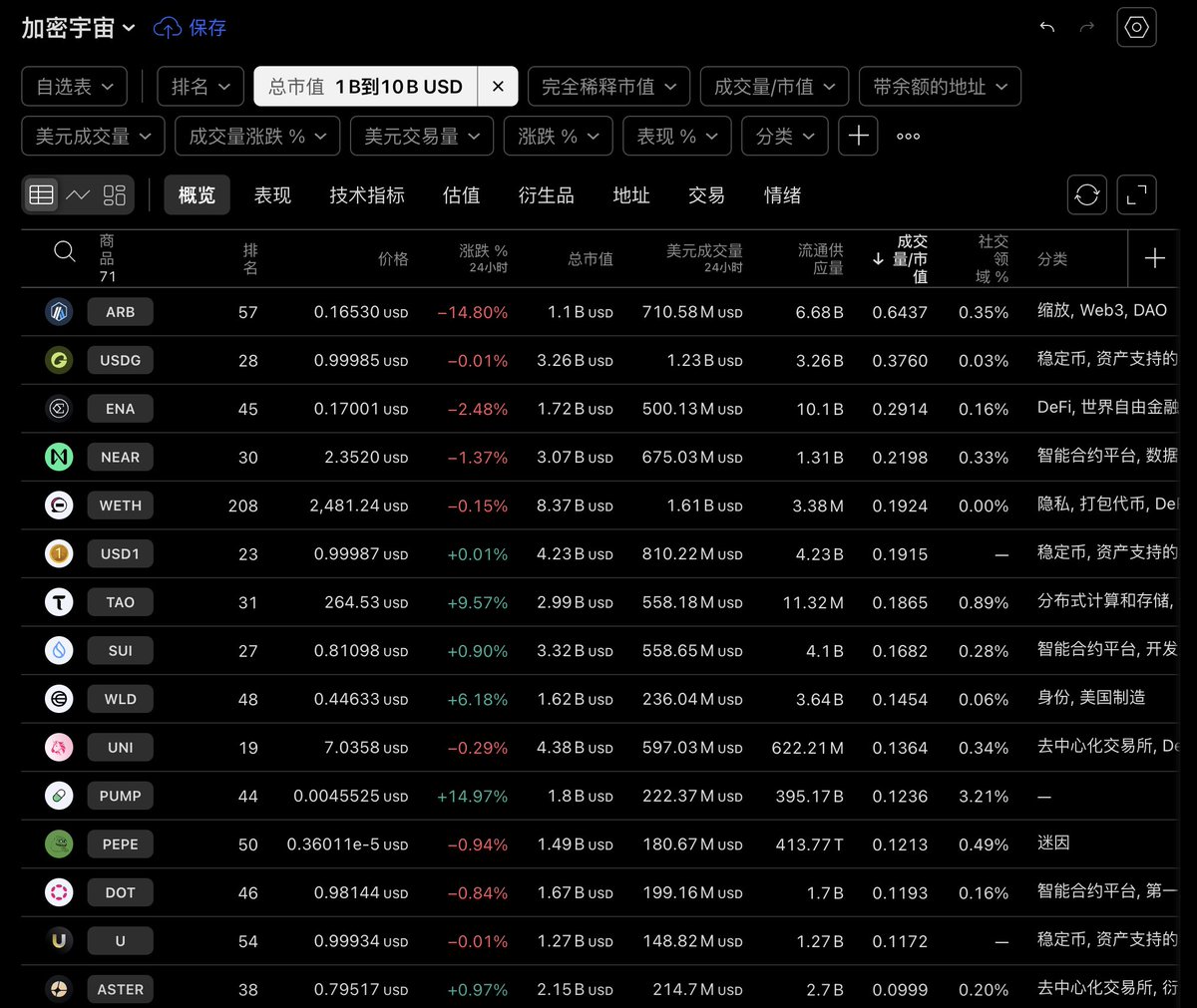Switch to chart view icon
Screen dimensions: 1197x1008
(x=78, y=195)
